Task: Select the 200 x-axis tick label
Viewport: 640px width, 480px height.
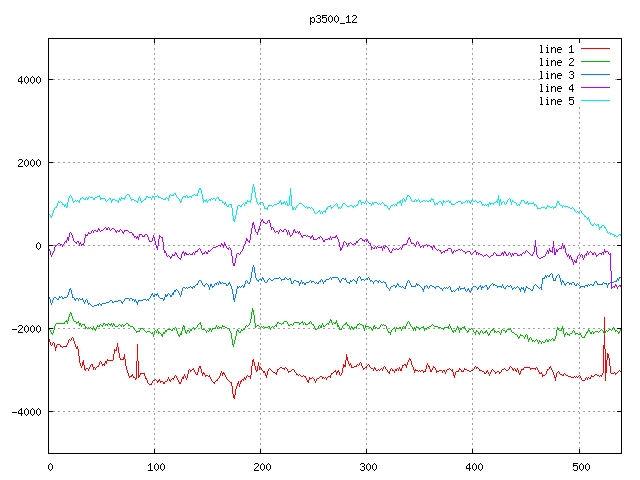Action: pyautogui.click(x=261, y=466)
